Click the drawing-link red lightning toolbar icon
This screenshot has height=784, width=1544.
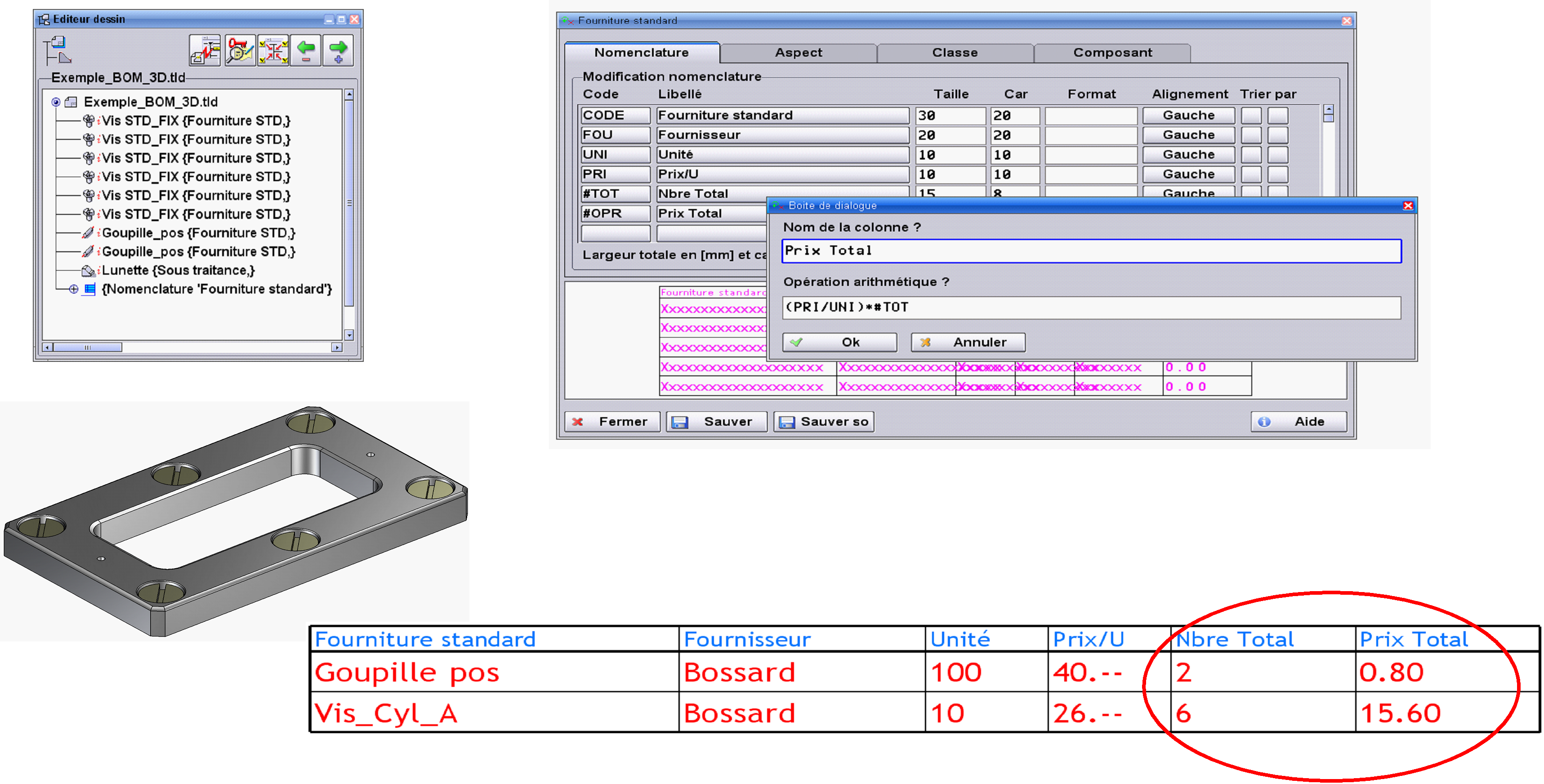tap(205, 51)
